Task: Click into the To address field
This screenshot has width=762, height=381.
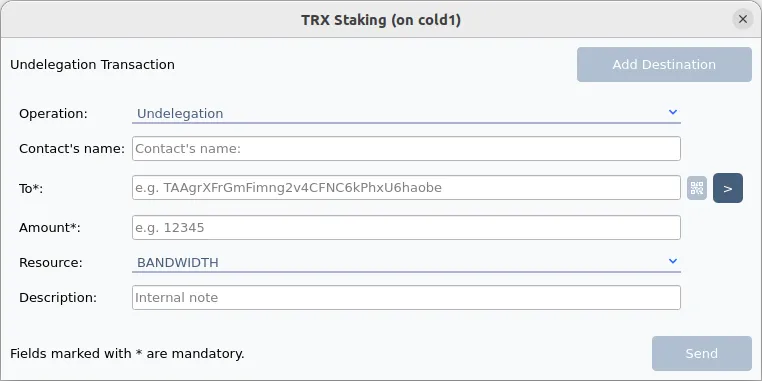Action: pos(406,188)
